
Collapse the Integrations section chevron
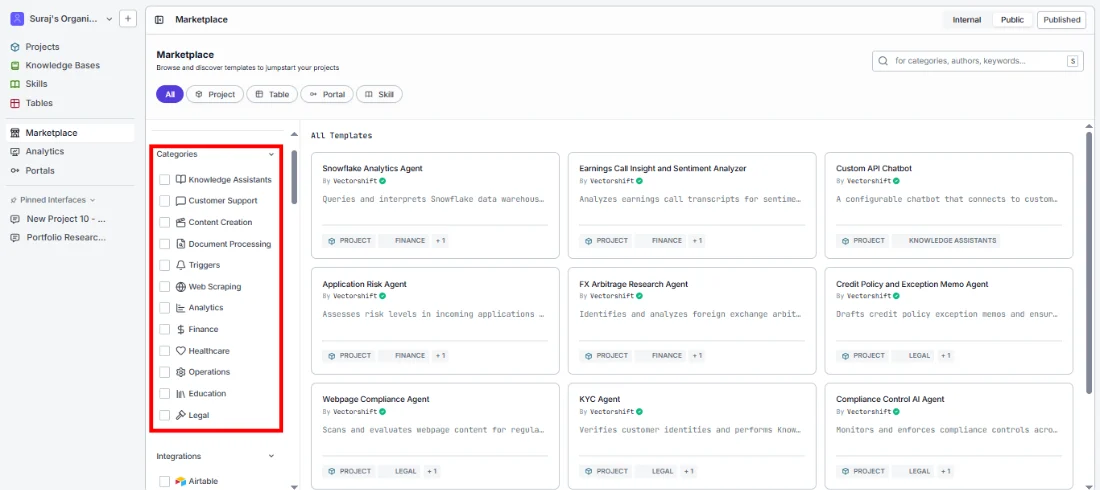[x=271, y=456]
